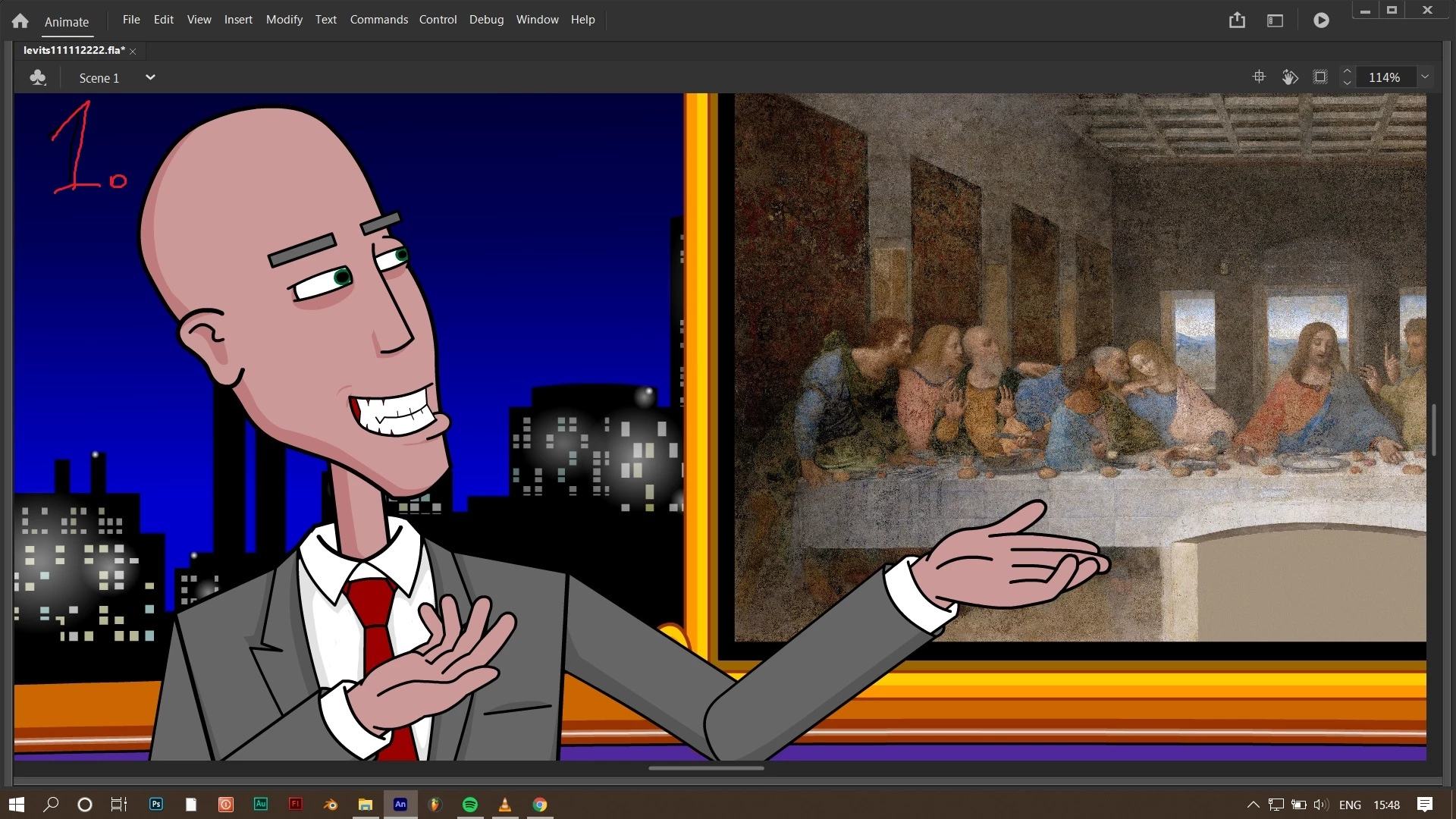Open the Modify menu

point(284,20)
